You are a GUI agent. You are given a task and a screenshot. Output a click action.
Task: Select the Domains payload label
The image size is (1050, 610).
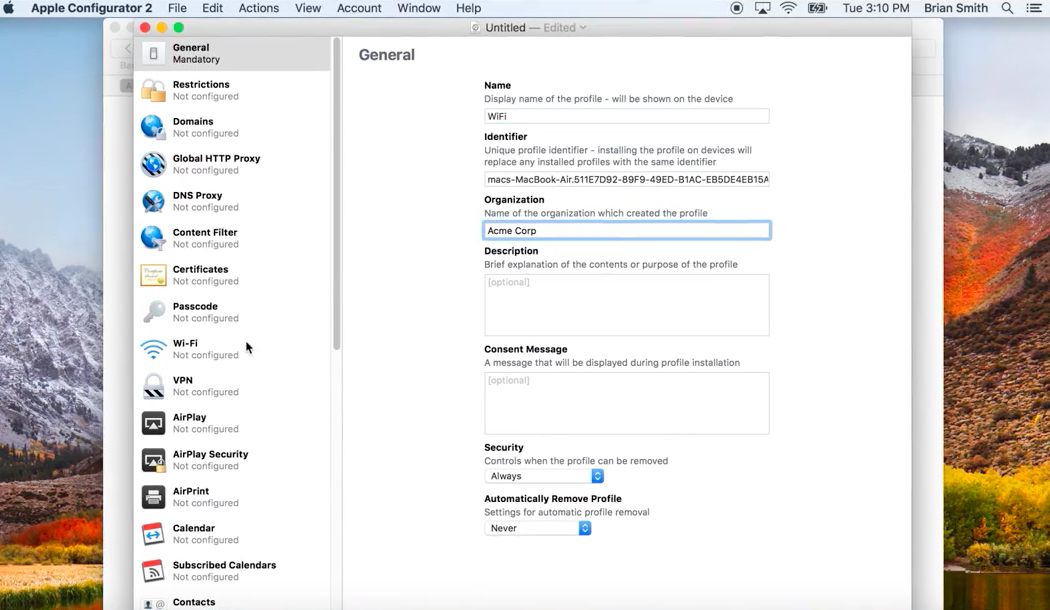(x=193, y=121)
